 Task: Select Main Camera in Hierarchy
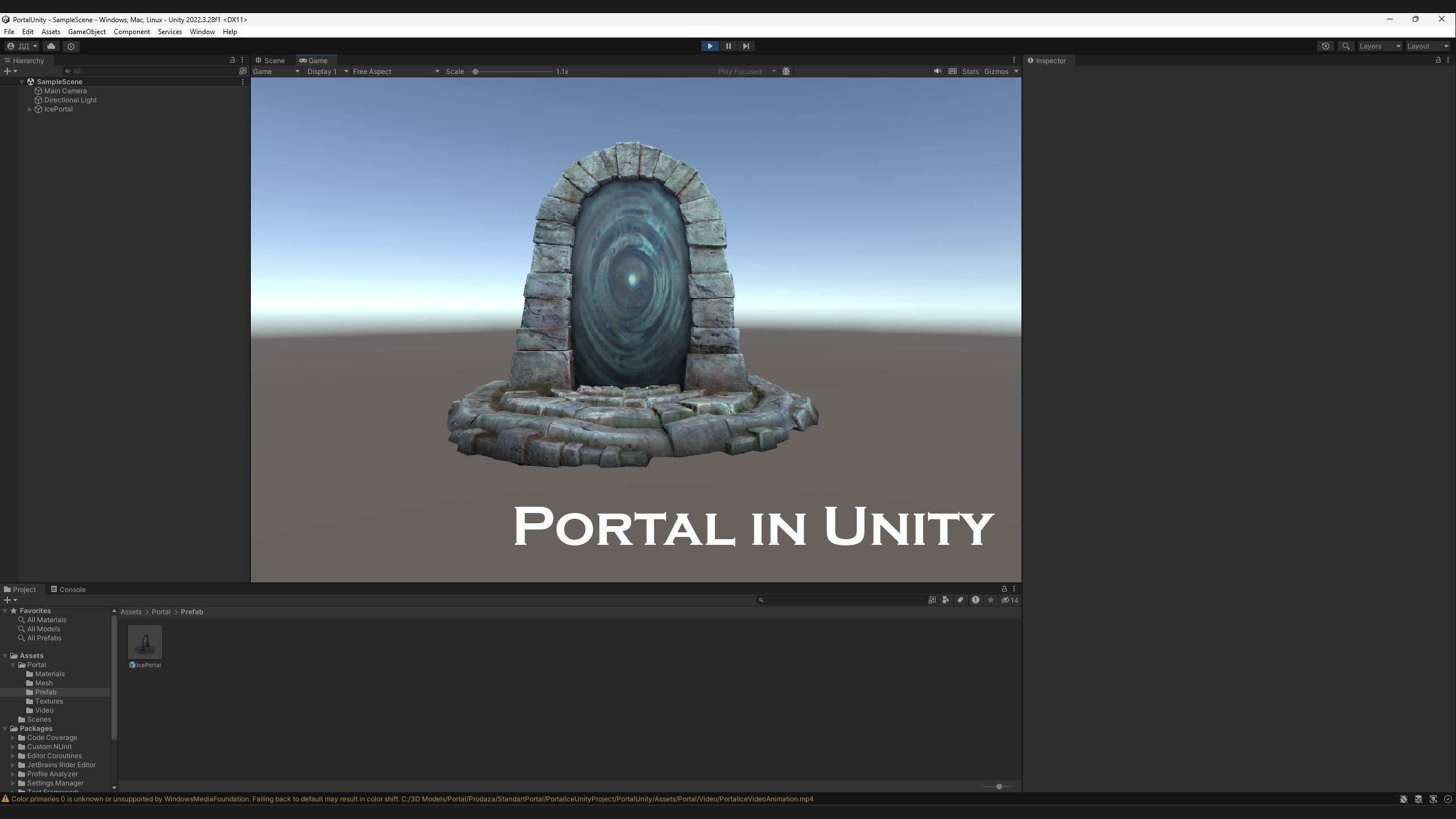point(65,91)
